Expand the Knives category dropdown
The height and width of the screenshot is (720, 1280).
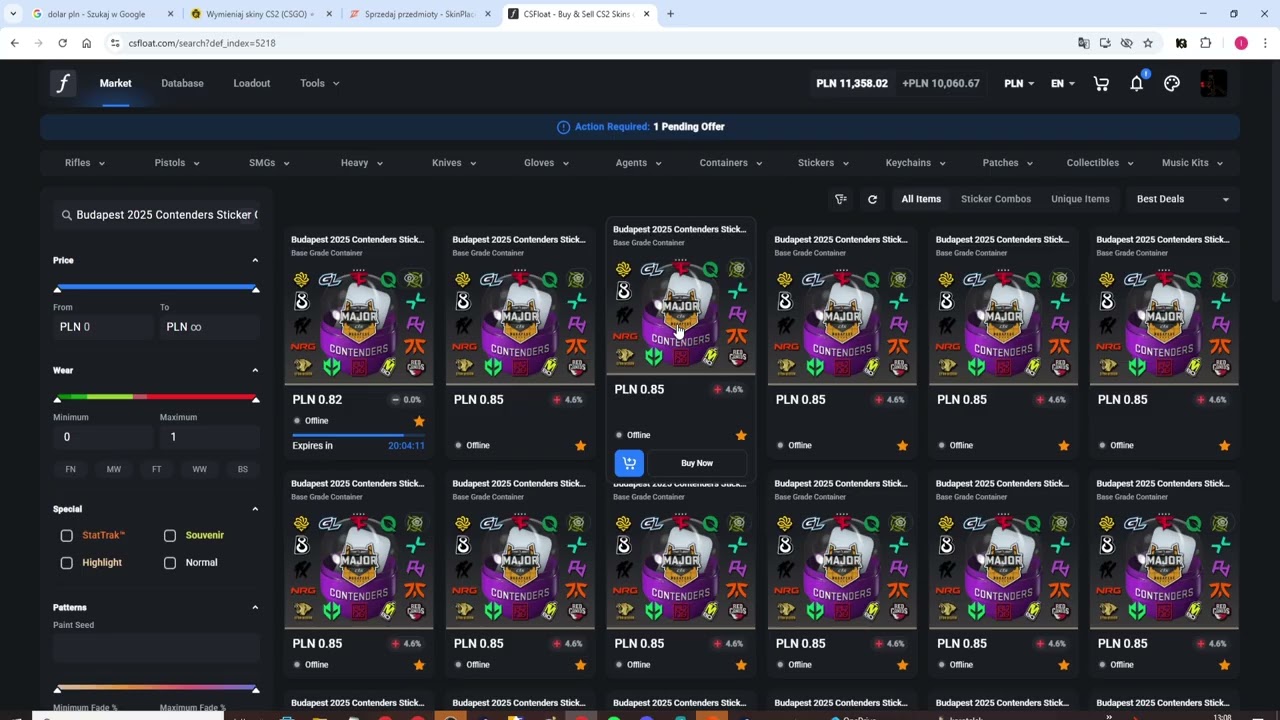(454, 163)
